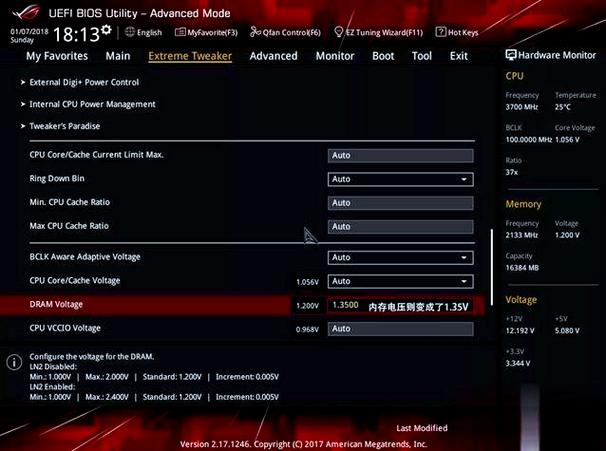The image size is (606, 451).
Task: Click the settings list scrollbar
Action: [x=492, y=267]
